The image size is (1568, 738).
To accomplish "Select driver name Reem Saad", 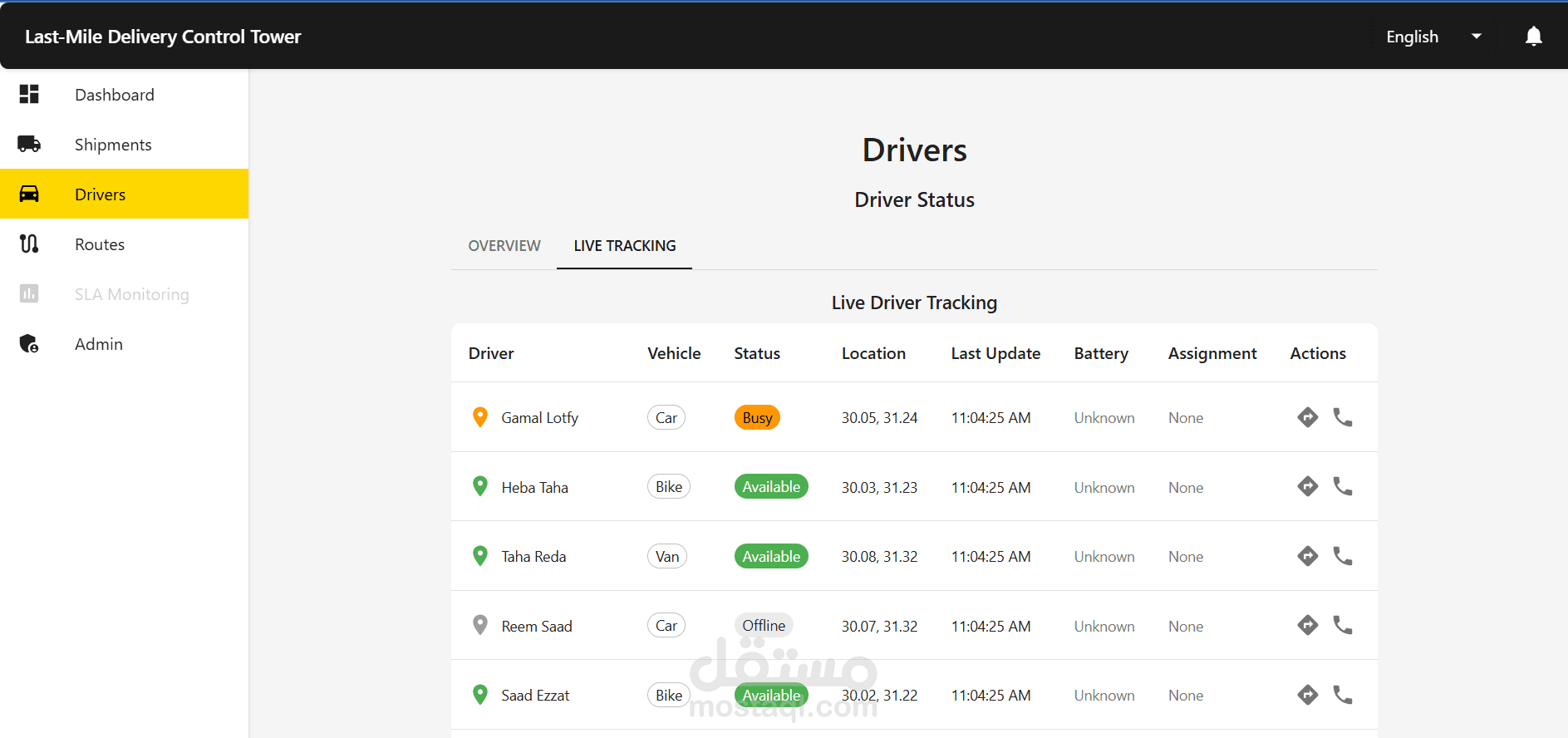I will pyautogui.click(x=537, y=626).
